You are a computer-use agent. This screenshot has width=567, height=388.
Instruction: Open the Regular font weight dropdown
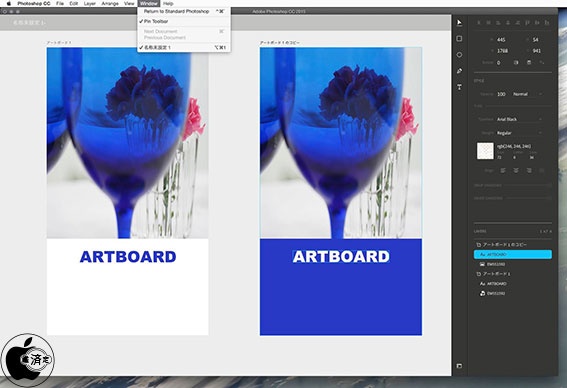pos(519,133)
